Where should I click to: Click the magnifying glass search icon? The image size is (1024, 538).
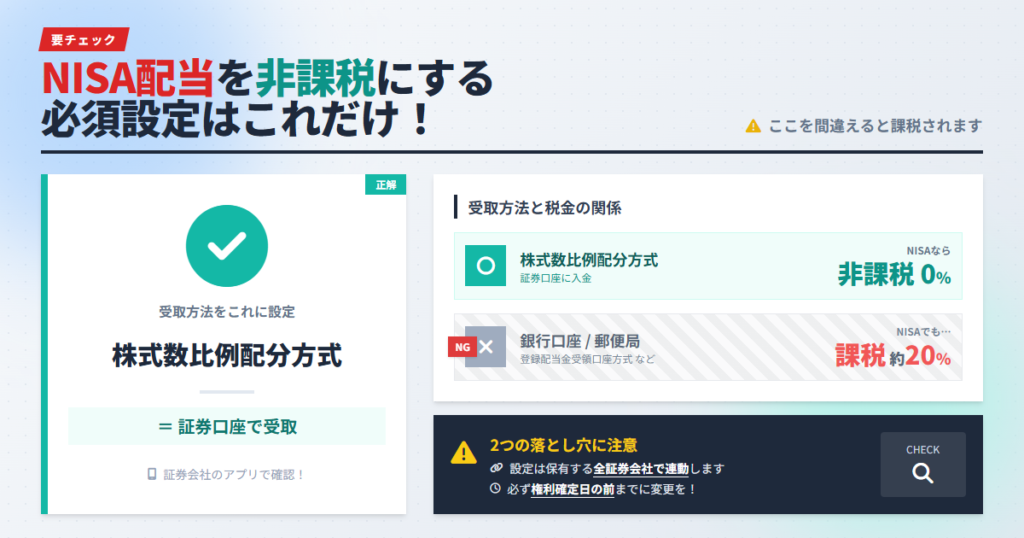click(x=922, y=474)
